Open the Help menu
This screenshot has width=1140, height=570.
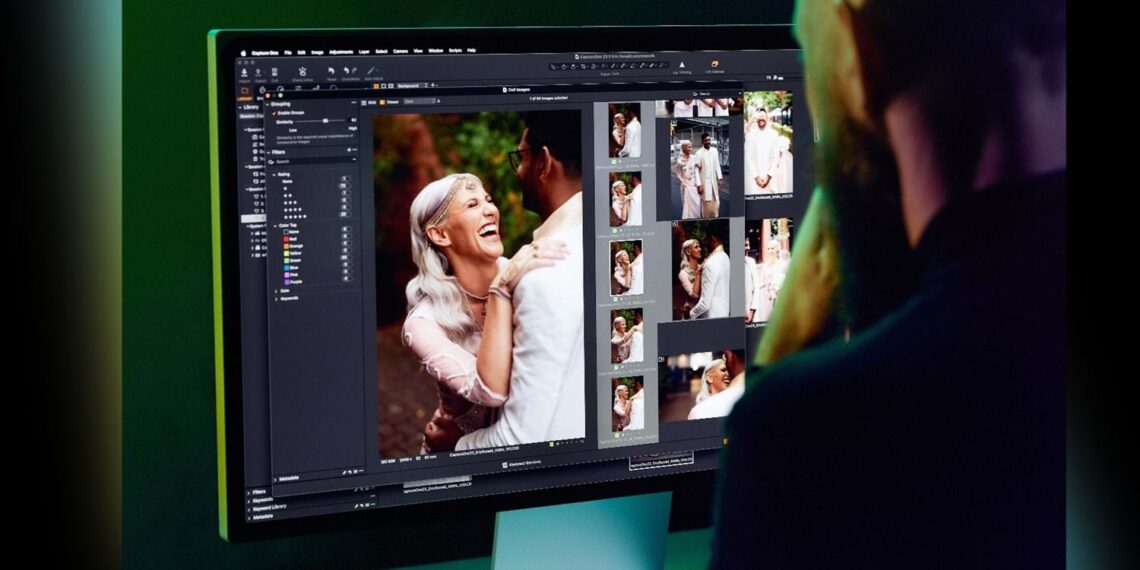click(471, 51)
